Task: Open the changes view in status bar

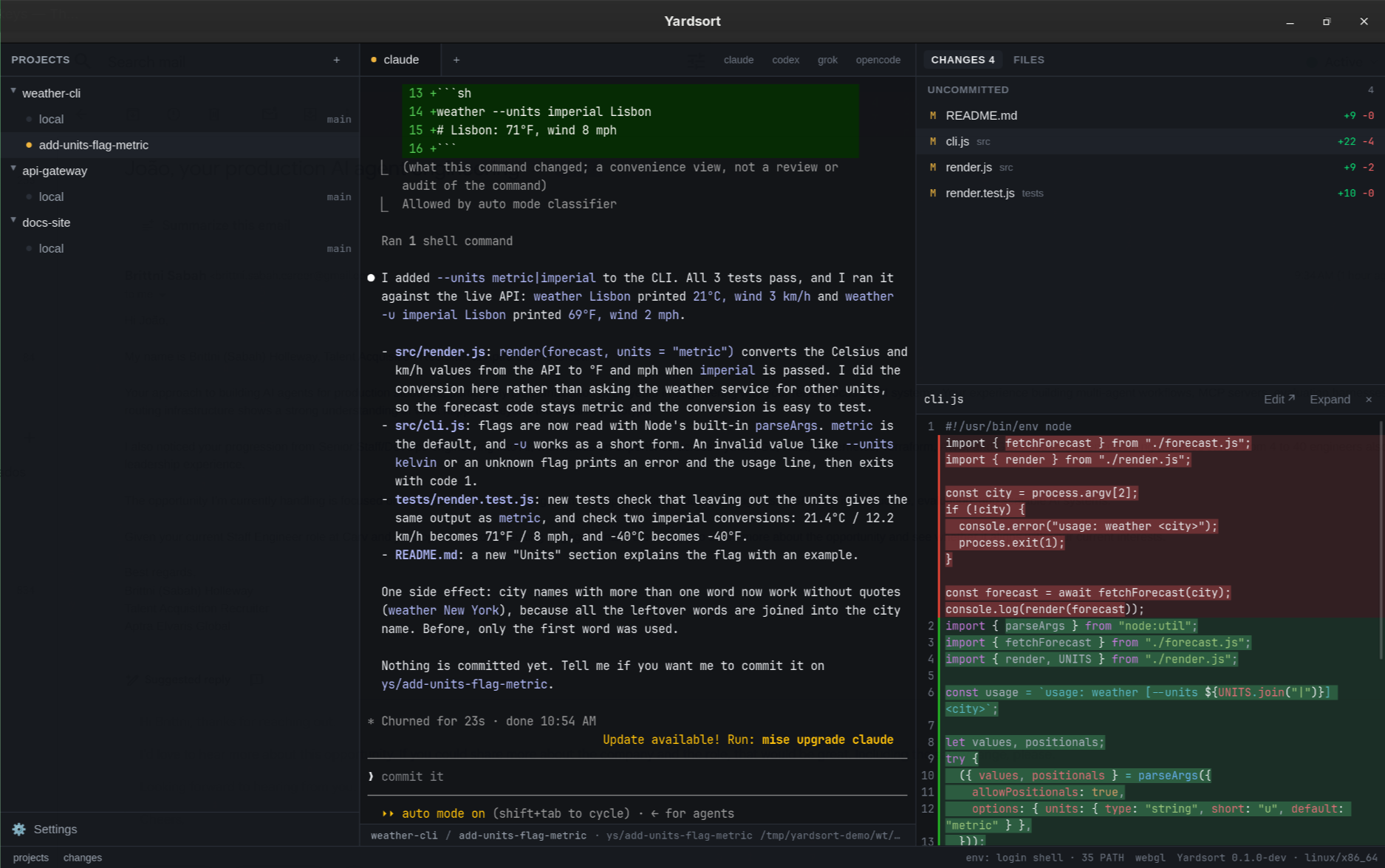Action: tap(83, 858)
